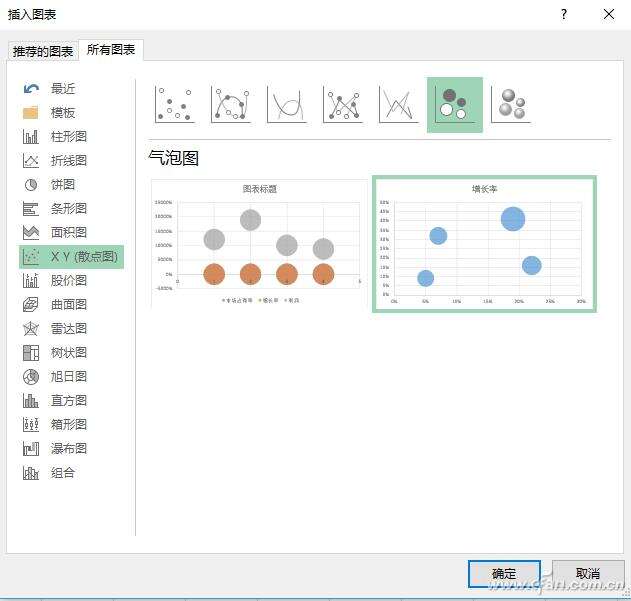Switch to the 推荐的图表 tab
Screen dimensions: 631x601
tap(43, 51)
